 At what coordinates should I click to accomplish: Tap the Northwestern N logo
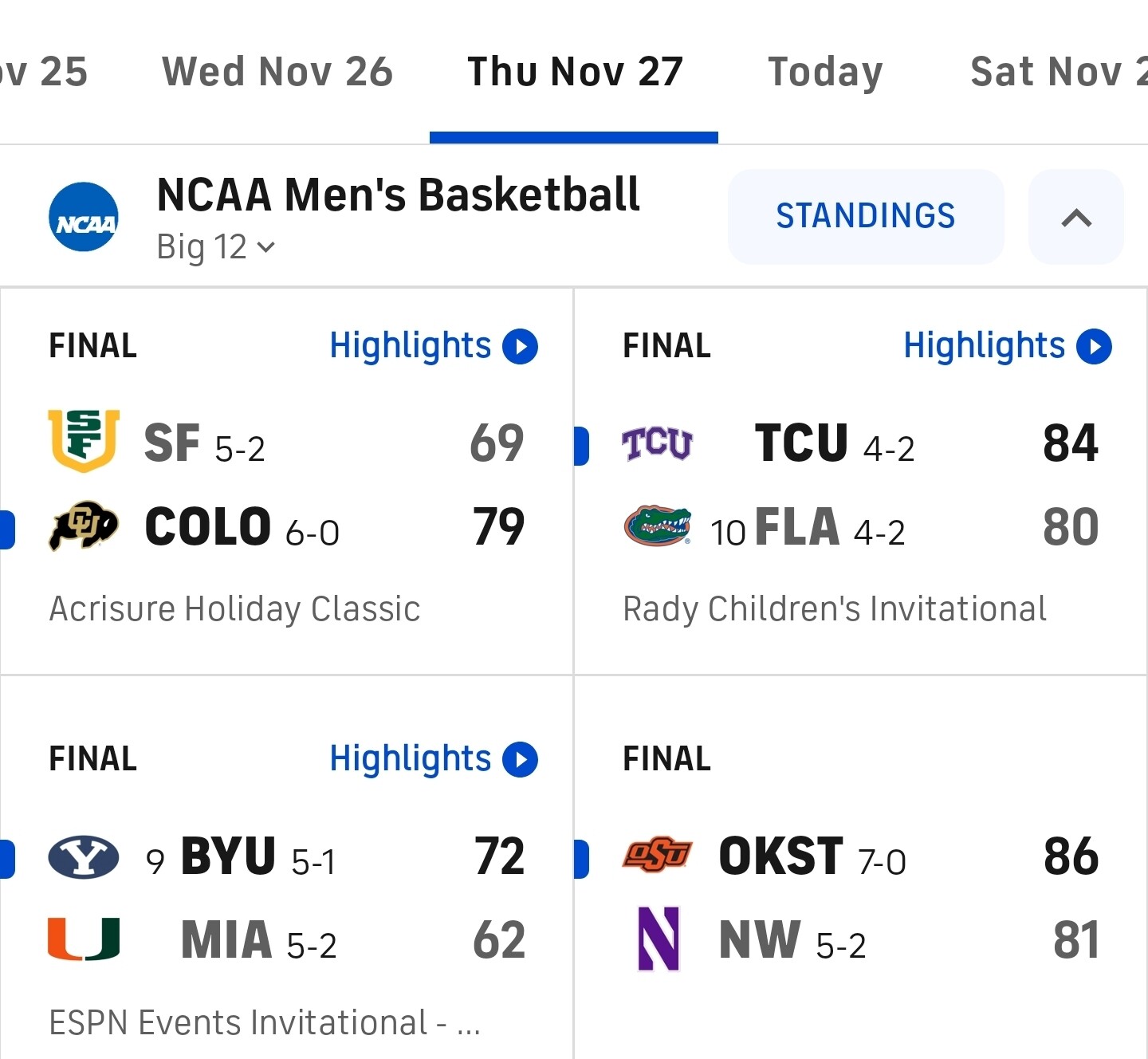point(659,939)
